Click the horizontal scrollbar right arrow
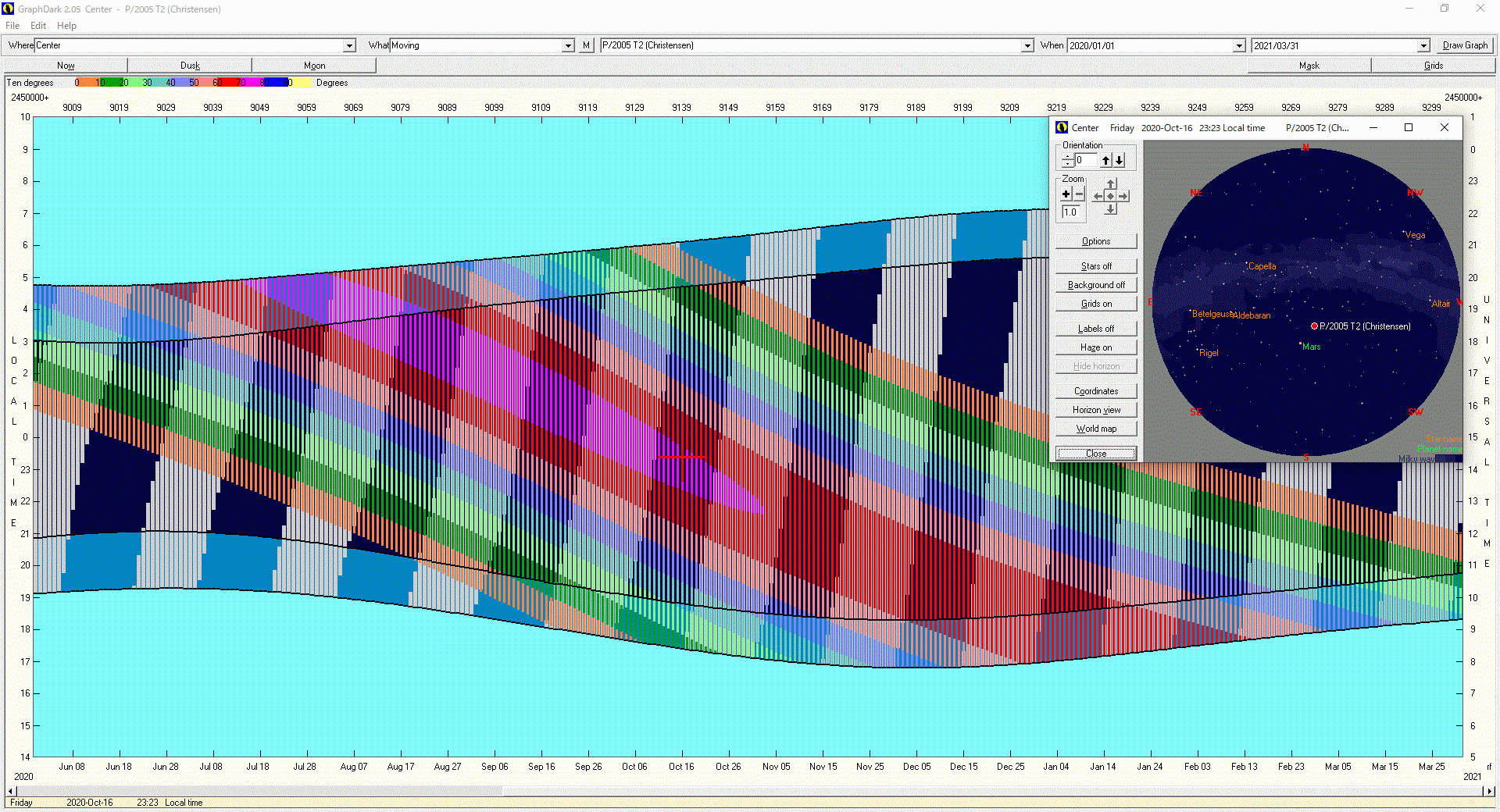The image size is (1500, 812). [x=1488, y=791]
